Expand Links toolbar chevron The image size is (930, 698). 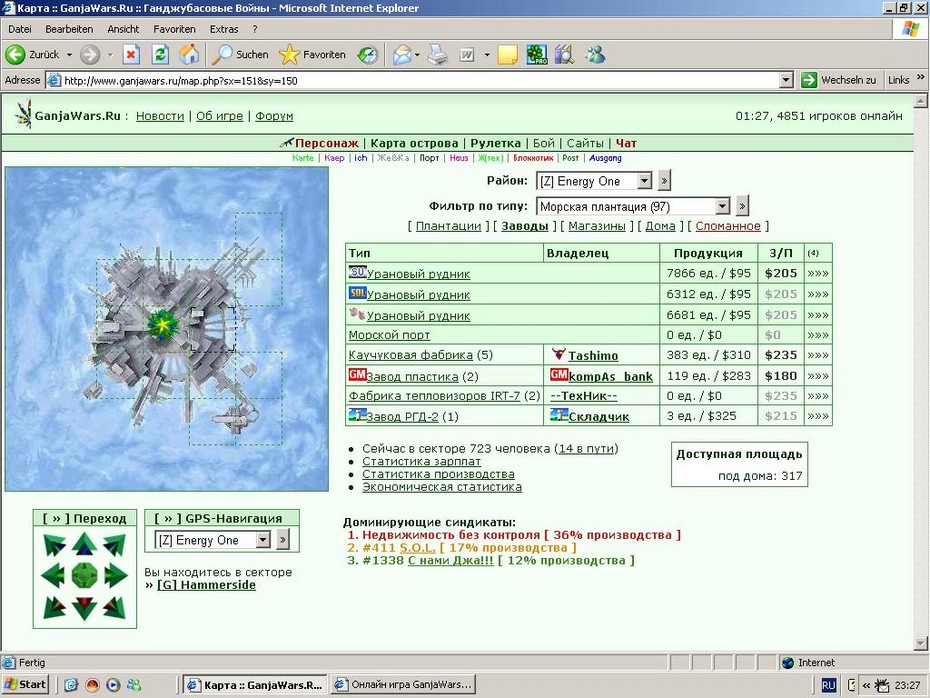click(921, 77)
